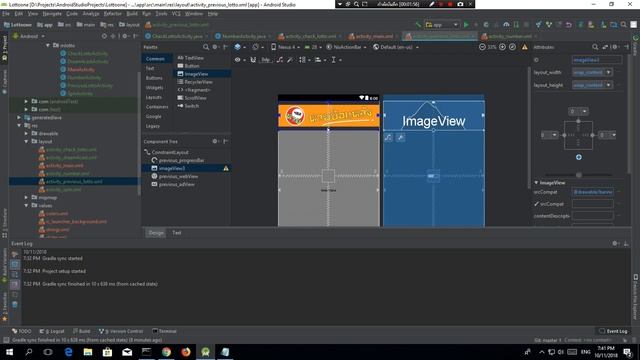Image resolution: width=640 pixels, height=360 pixels.
Task: Click the zoom-to-fit icon beside zoom in
Action: [x=513, y=47]
